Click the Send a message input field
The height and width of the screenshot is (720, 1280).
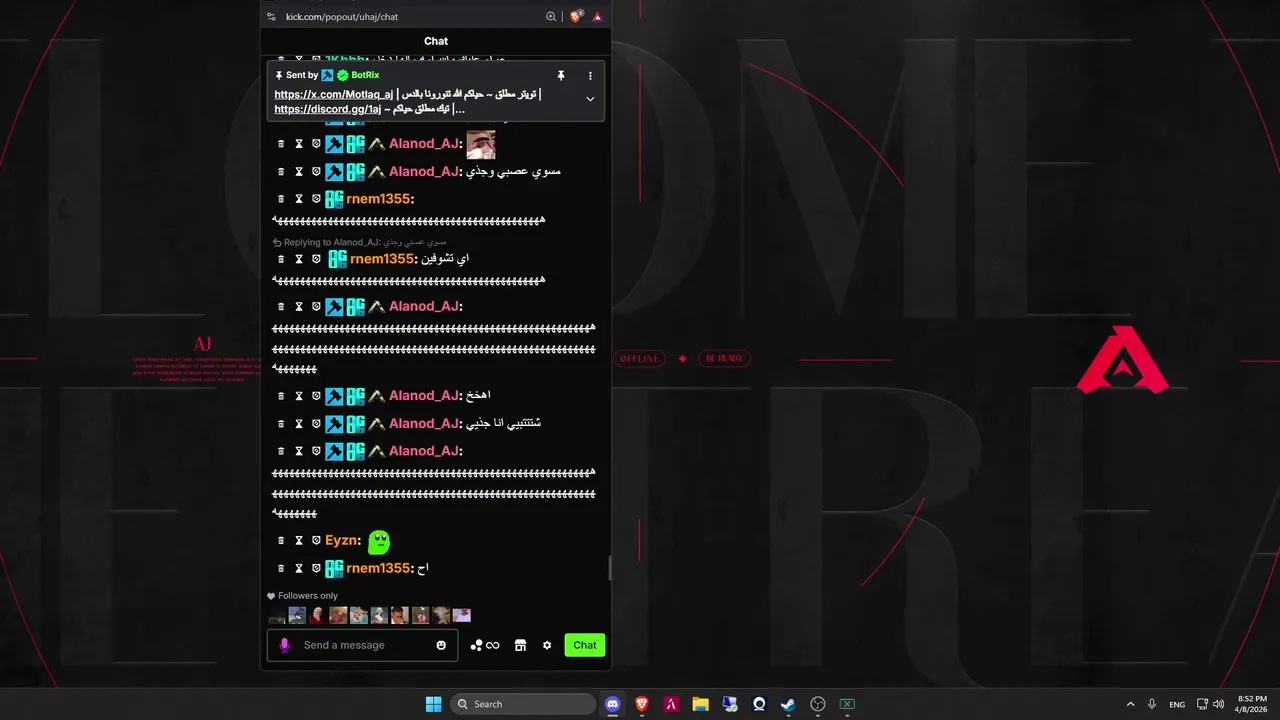(365, 645)
